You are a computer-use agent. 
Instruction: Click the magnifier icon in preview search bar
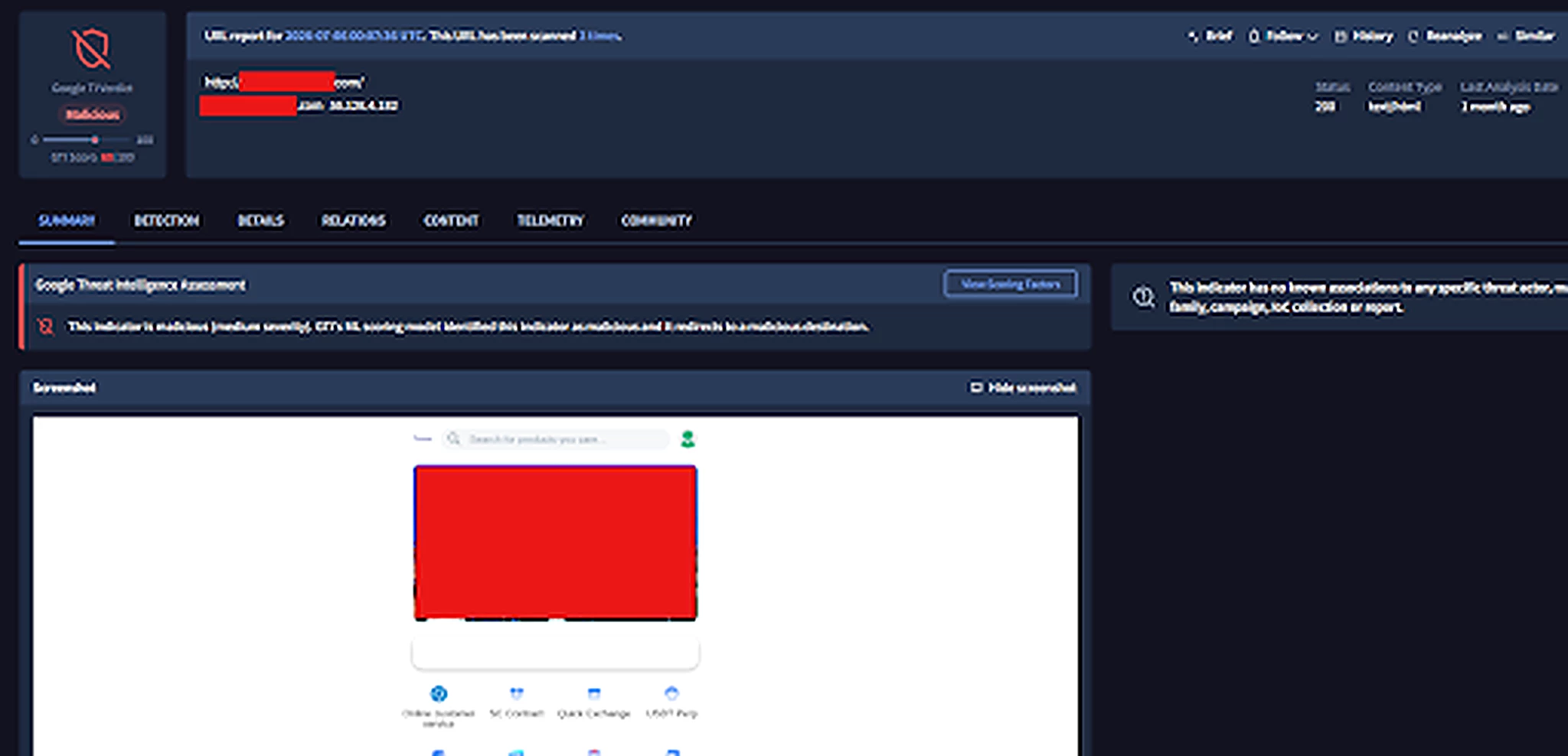(x=454, y=438)
